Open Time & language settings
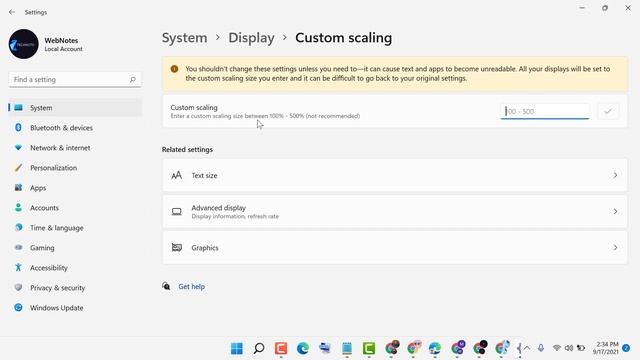Image resolution: width=640 pixels, height=360 pixels. [75, 228]
